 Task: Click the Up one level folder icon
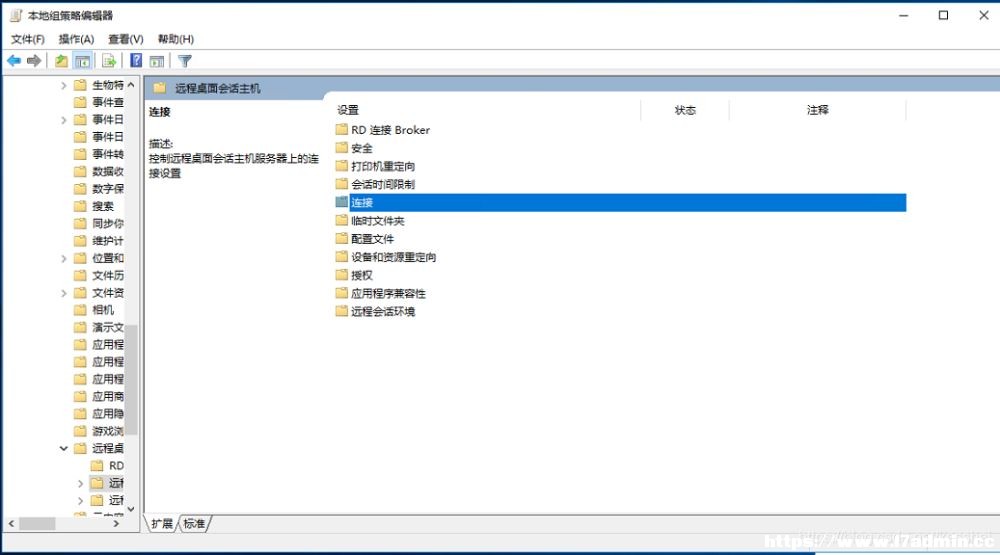[x=61, y=61]
